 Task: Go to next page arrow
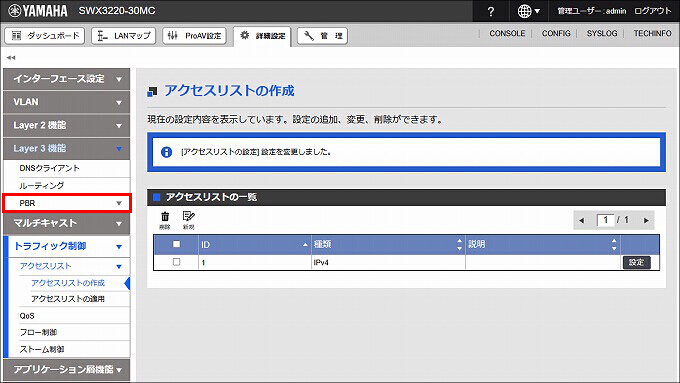pos(646,220)
